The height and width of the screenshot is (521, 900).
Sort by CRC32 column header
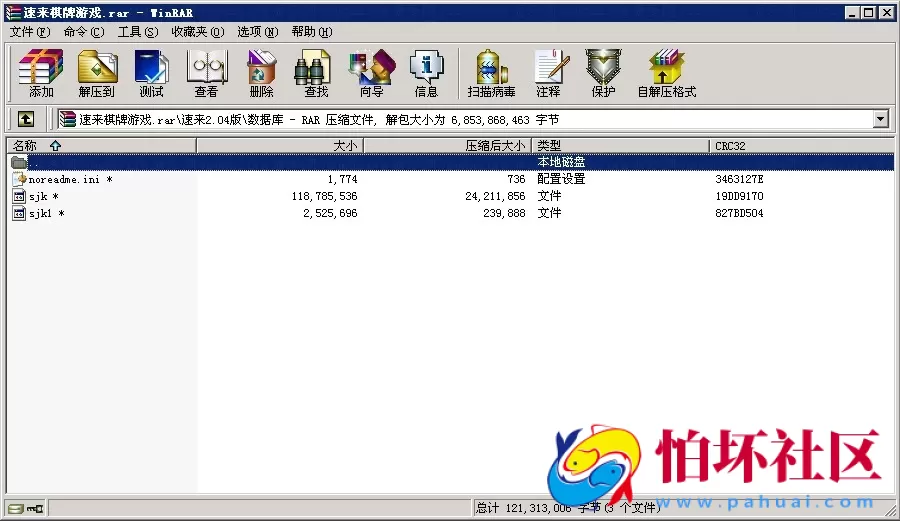click(x=801, y=146)
